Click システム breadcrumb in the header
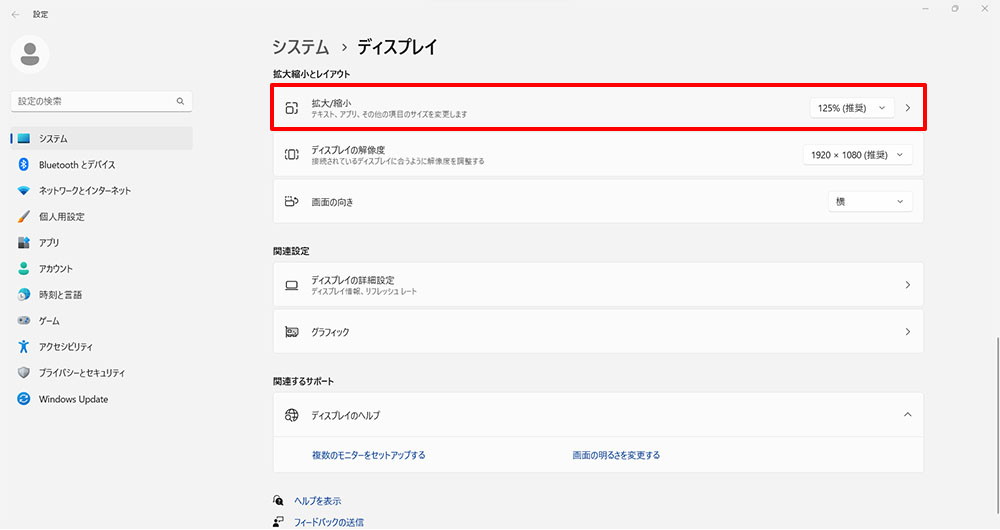Screen dimensions: 1000x530 point(300,47)
